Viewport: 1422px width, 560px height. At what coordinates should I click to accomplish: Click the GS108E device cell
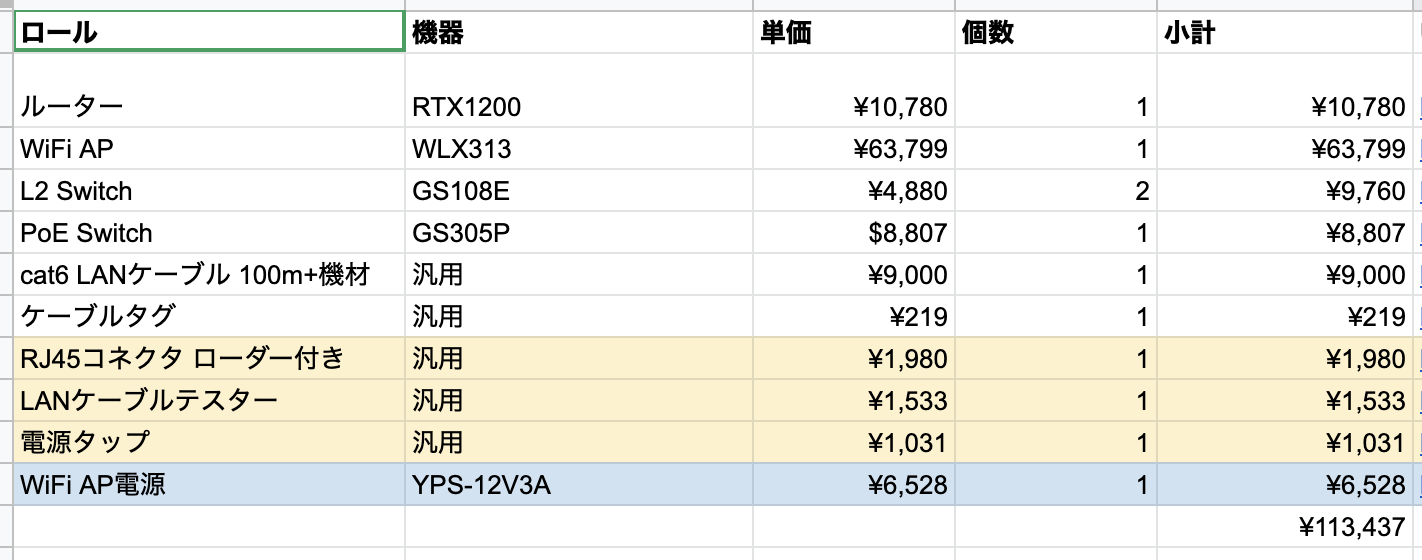[580, 191]
